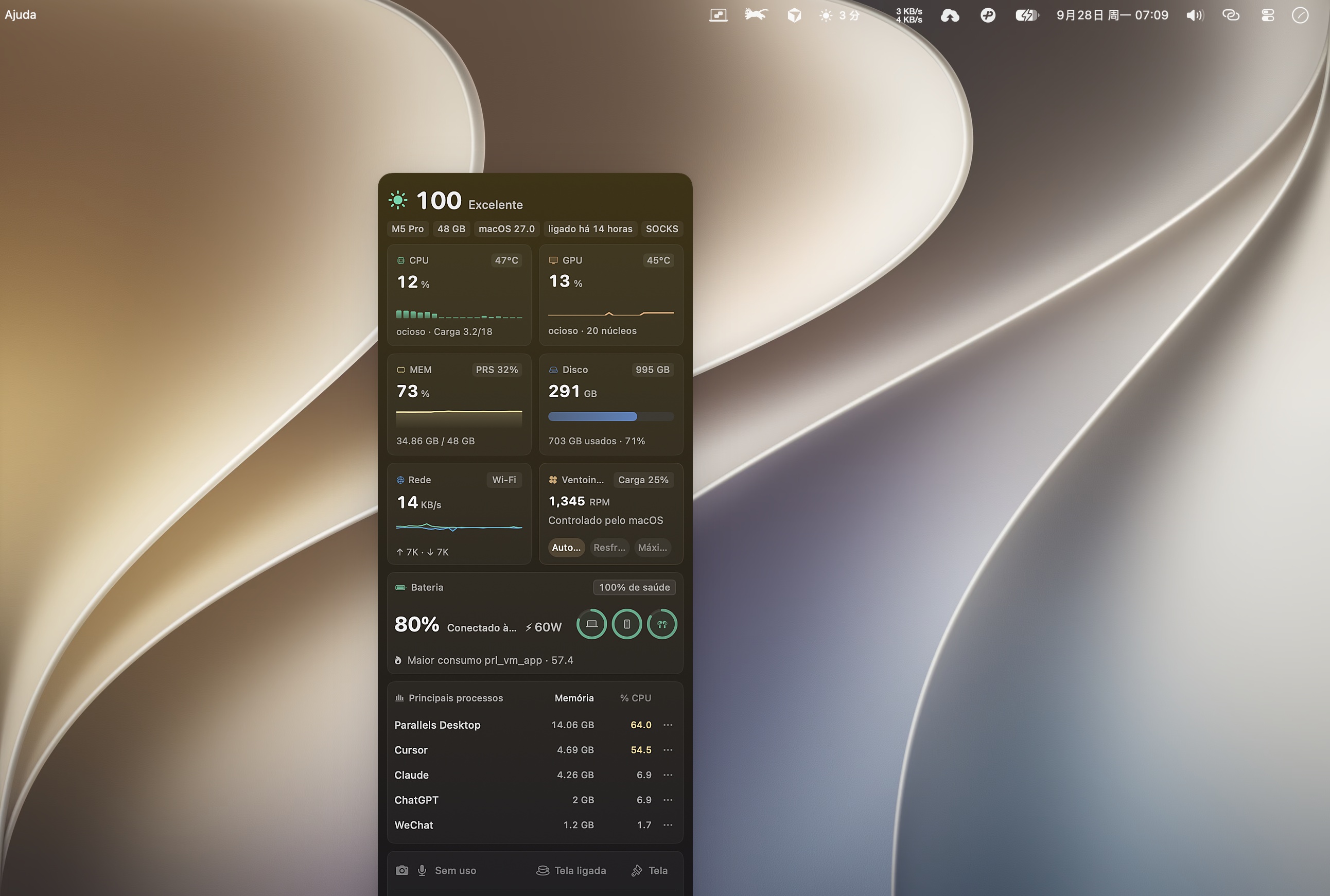Open options menu for WeChat row

point(668,824)
